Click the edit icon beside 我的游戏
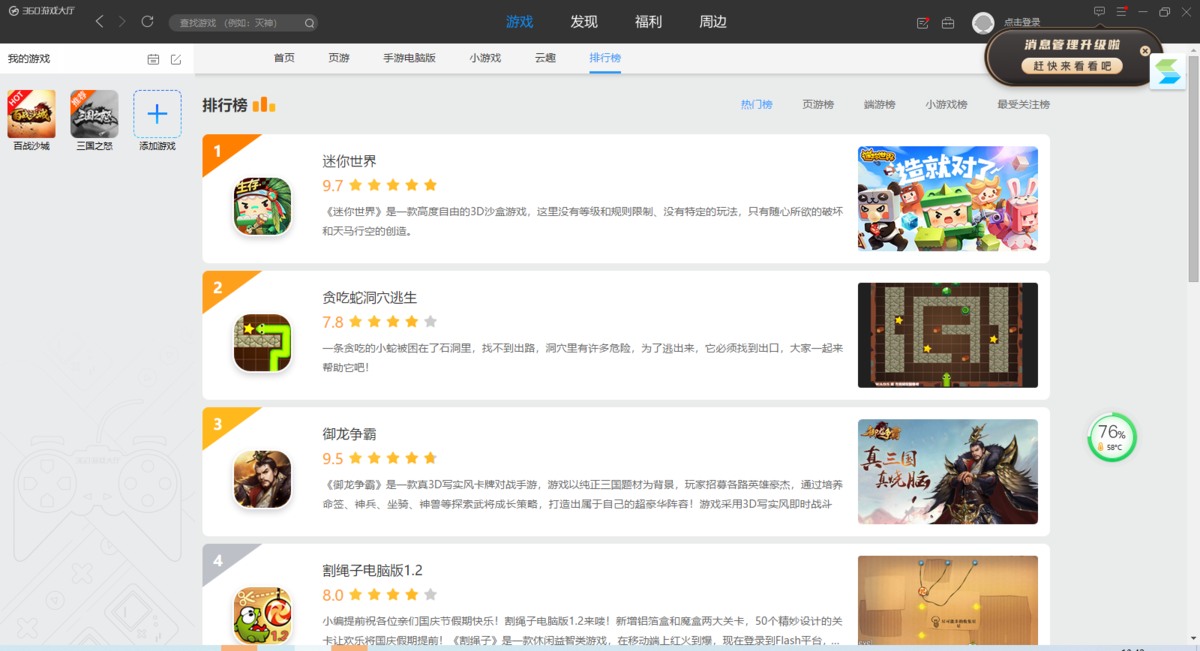Viewport: 1200px width, 651px height. (176, 60)
